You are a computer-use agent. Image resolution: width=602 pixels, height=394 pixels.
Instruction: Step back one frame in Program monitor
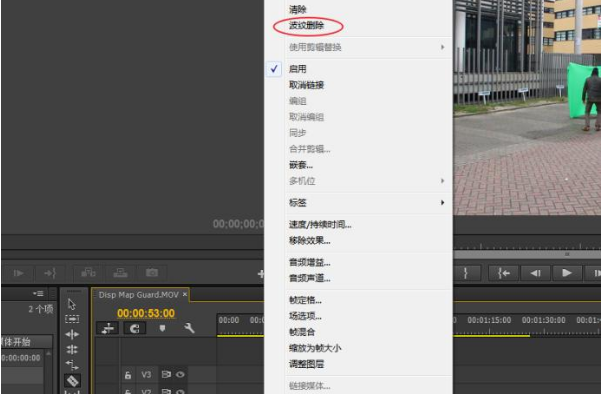(536, 273)
